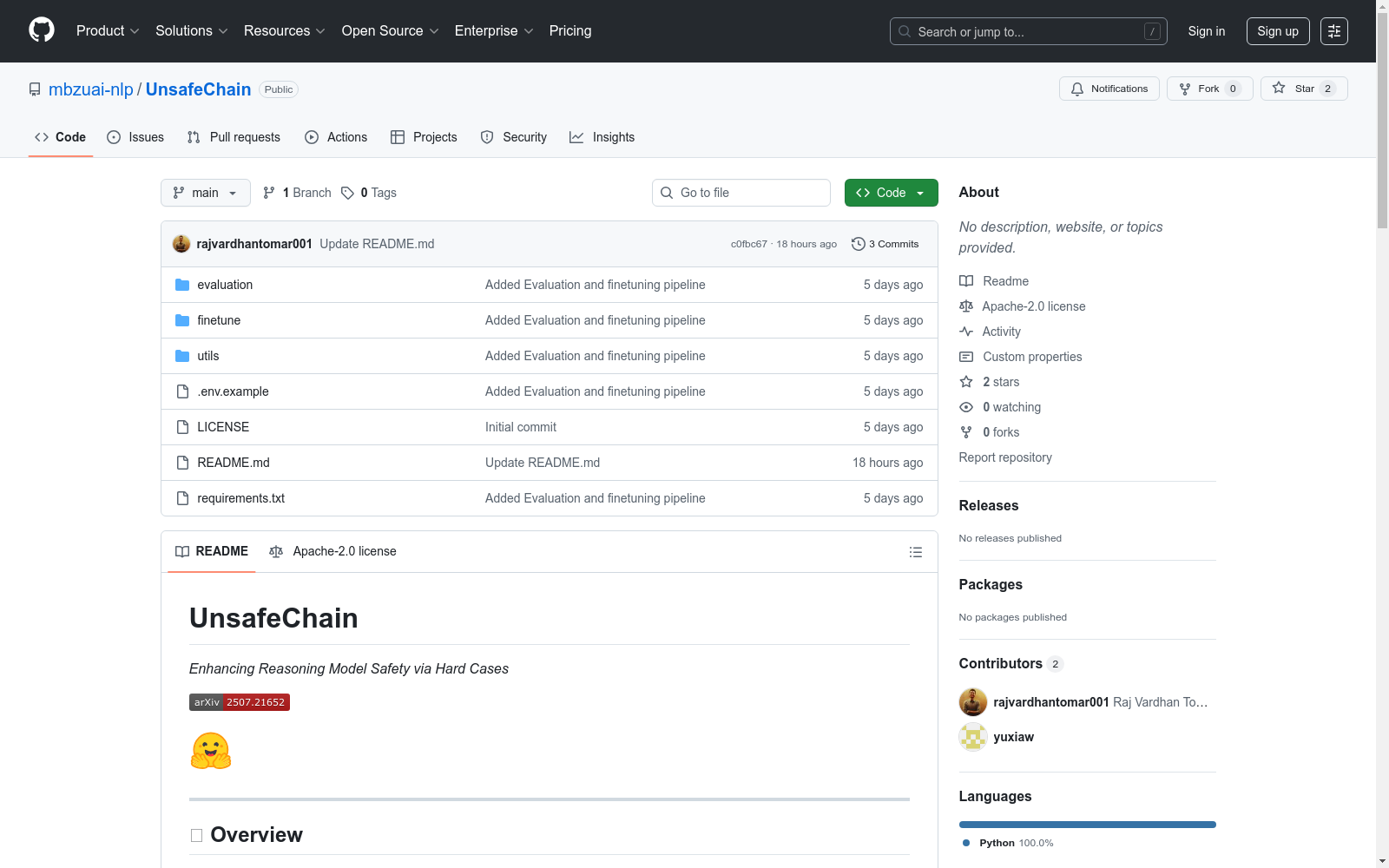The image size is (1389, 868).
Task: Click Report repository link
Action: click(x=1005, y=457)
